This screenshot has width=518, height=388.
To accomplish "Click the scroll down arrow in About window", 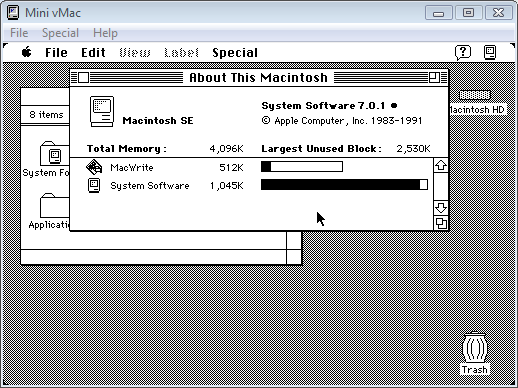I will click(x=441, y=208).
